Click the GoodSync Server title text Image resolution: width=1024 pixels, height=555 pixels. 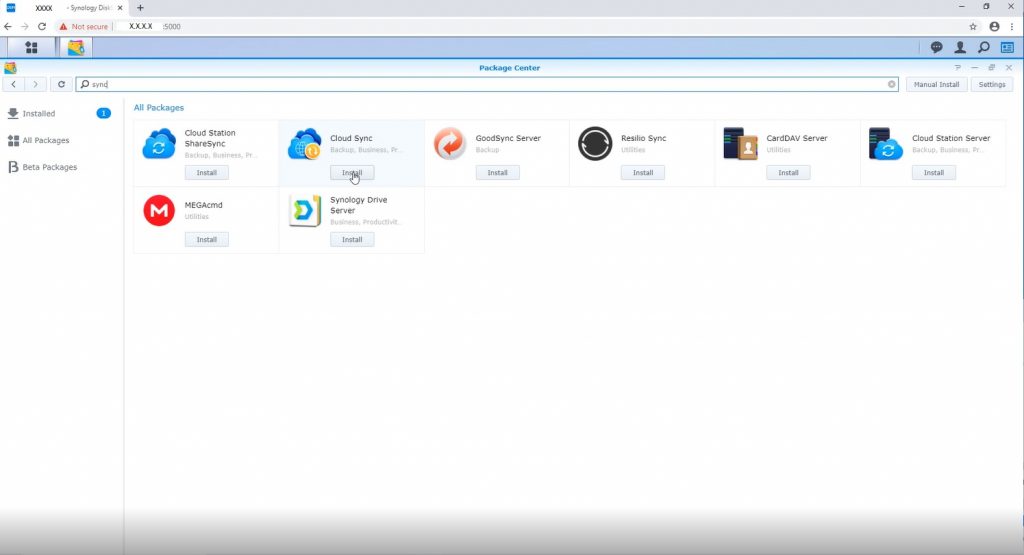pos(508,138)
